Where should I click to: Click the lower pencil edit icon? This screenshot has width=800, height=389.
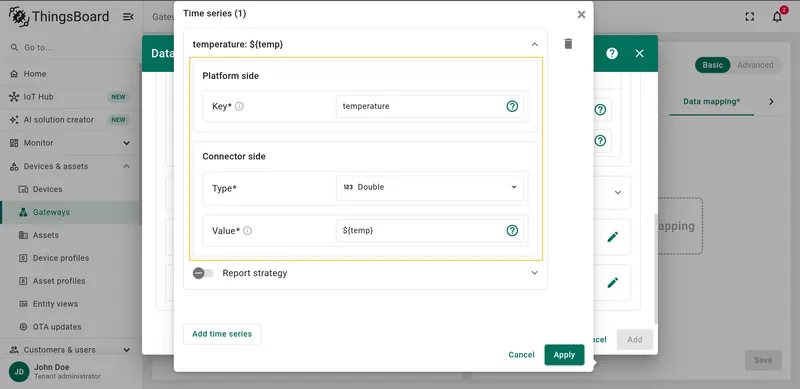[x=613, y=283]
